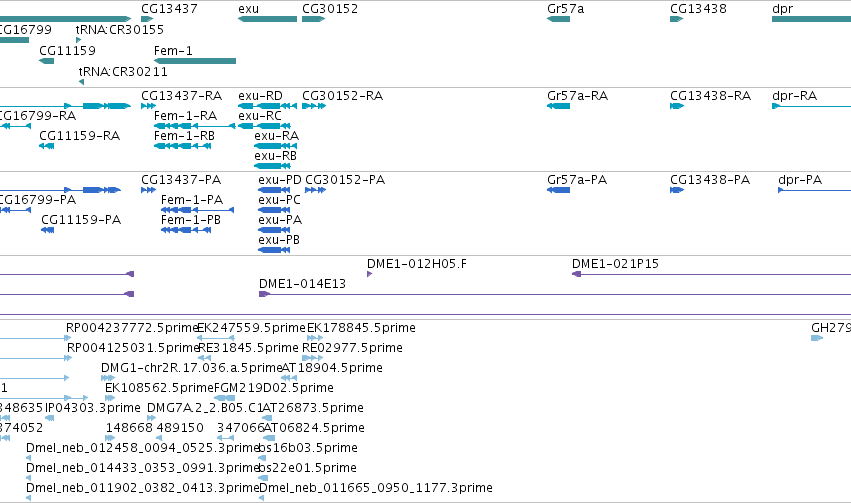The image size is (851, 503).
Task: Click the exu-PC protein label
Action: 280,200
